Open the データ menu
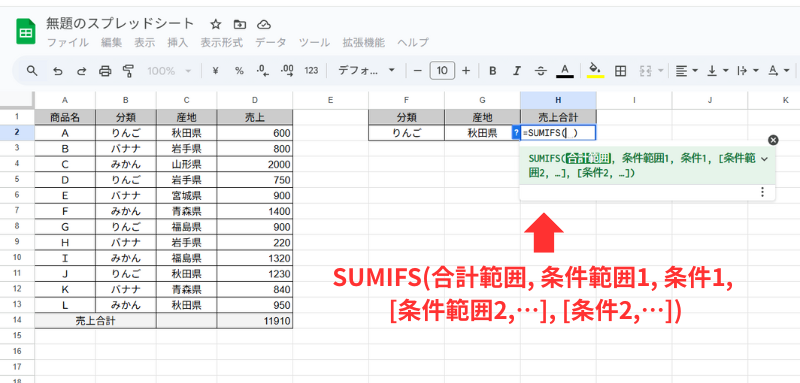Viewport: 800px width, 383px height. 270,42
